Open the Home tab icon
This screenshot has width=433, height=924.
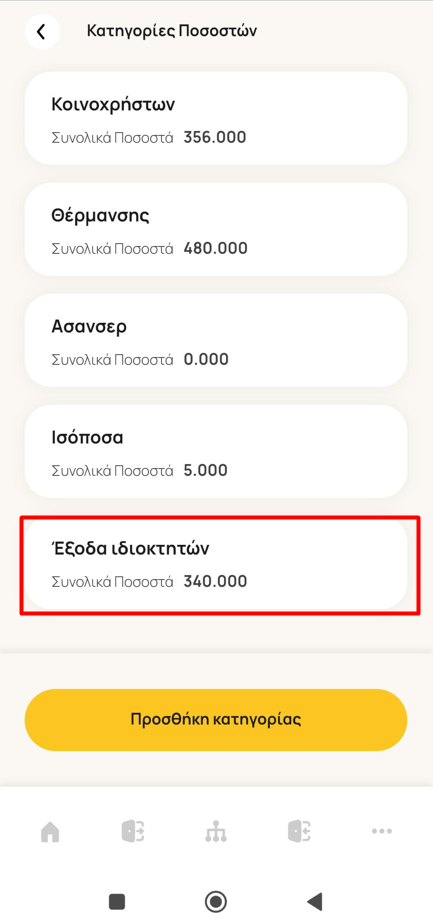50,831
